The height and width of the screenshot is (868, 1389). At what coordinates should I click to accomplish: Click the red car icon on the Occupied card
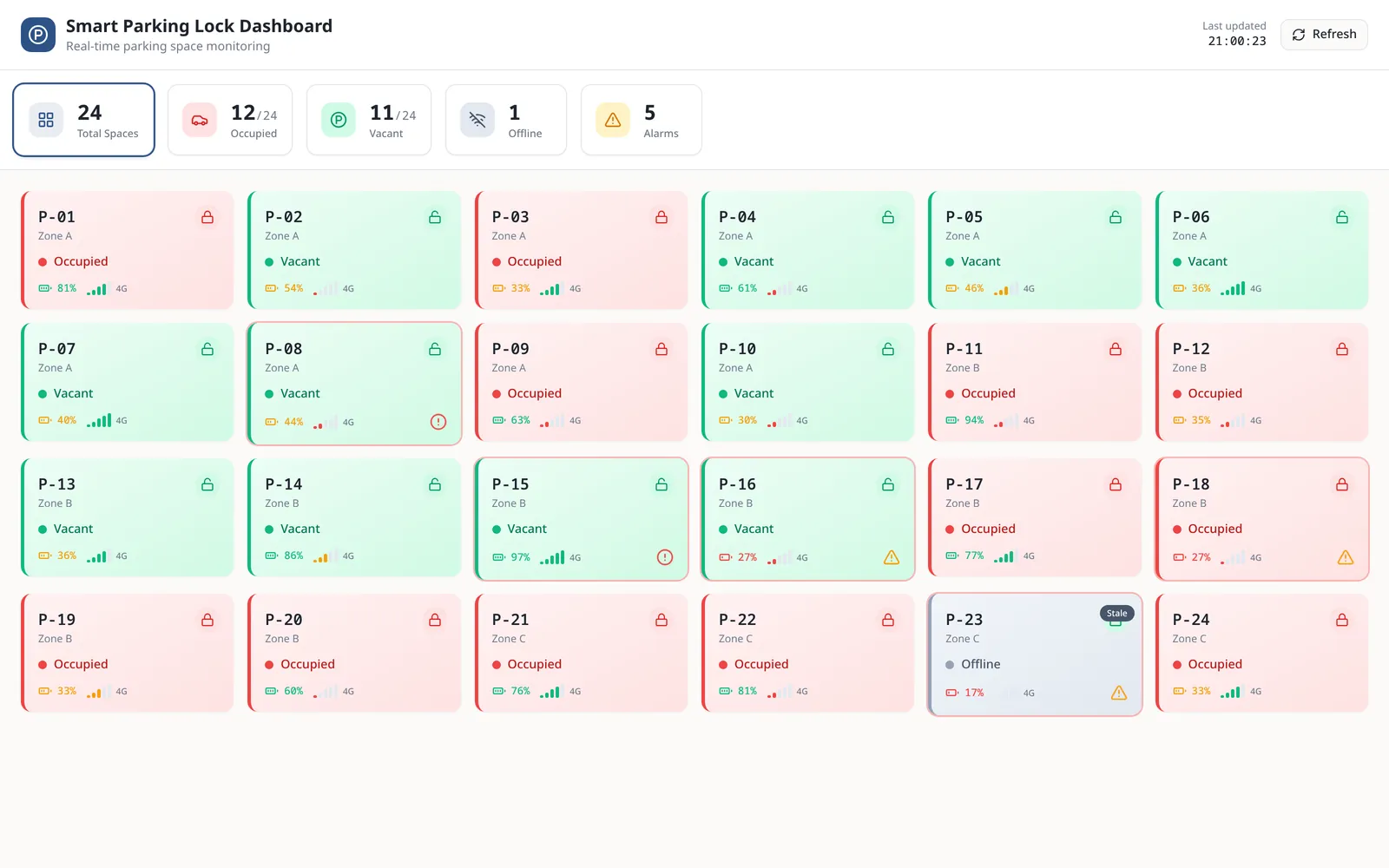[200, 120]
